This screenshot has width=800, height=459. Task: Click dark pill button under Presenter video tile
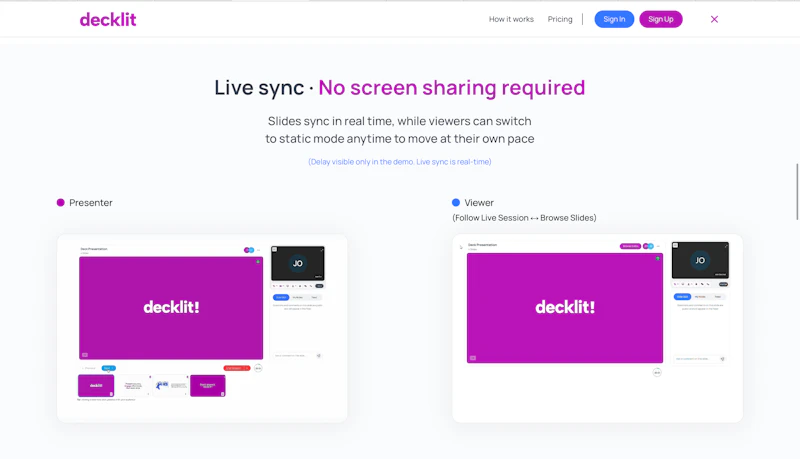[319, 286]
